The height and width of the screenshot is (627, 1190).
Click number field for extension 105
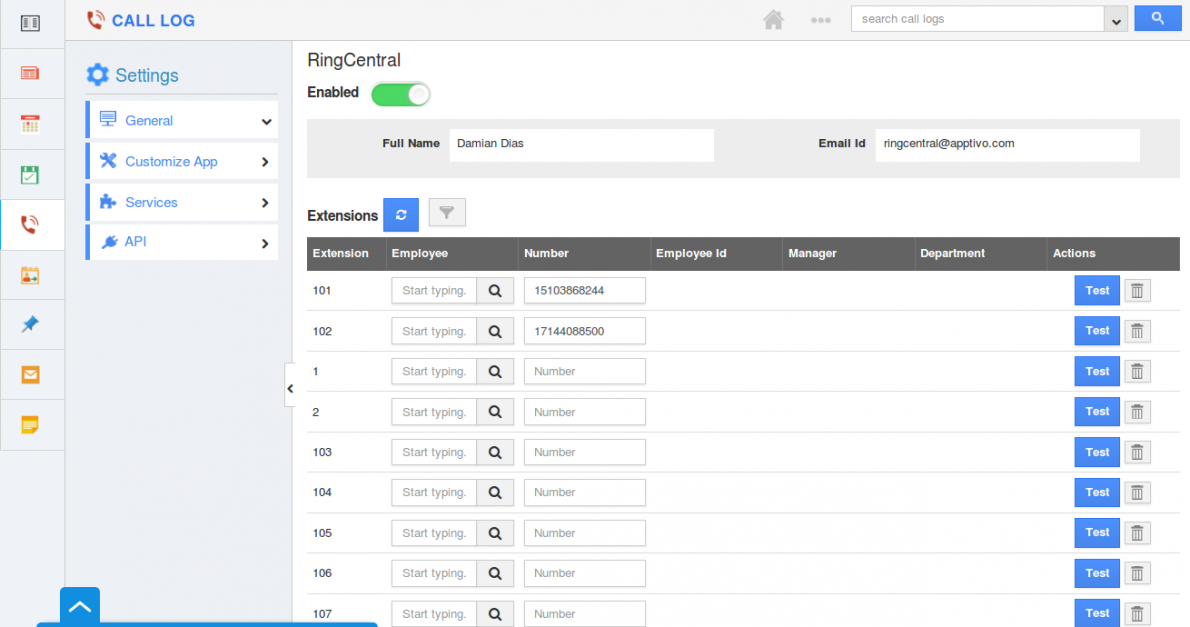tap(584, 533)
